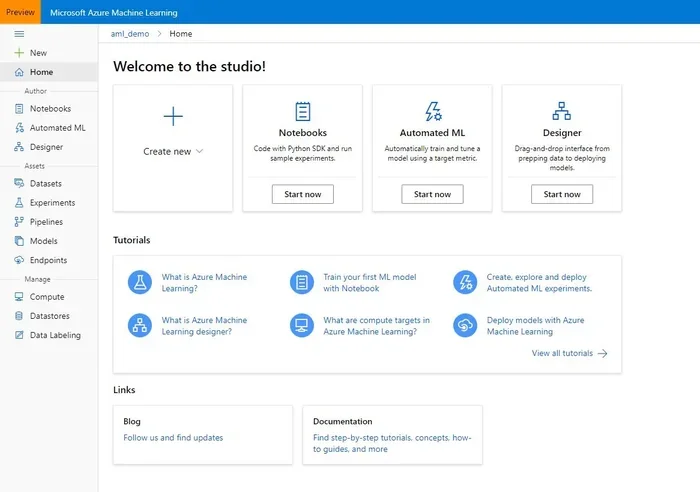The image size is (700, 492).
Task: Click the Automated ML sidebar icon
Action: pos(19,128)
